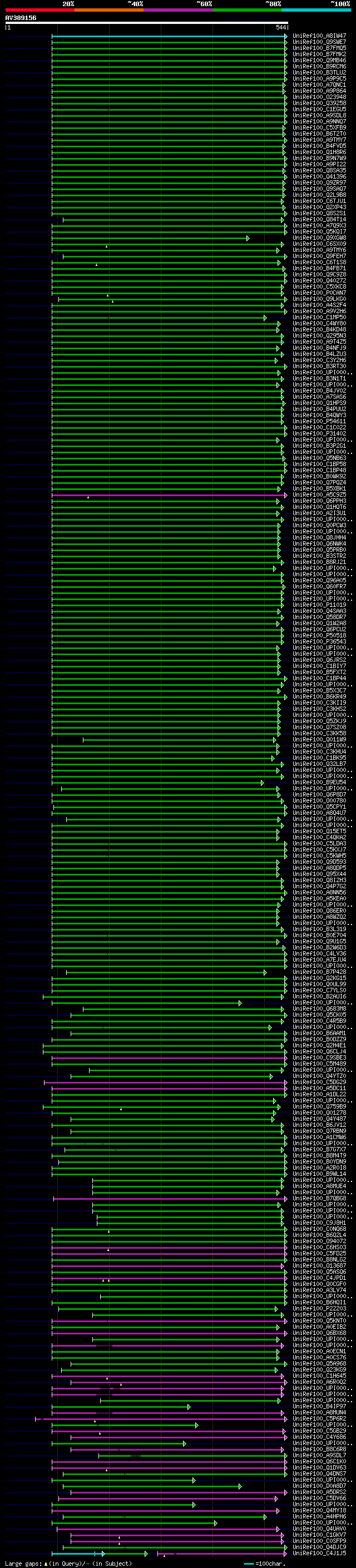Select the UniRef100_A7QNC1 label
Screen dimensions: 356x1568
pos(319,85)
